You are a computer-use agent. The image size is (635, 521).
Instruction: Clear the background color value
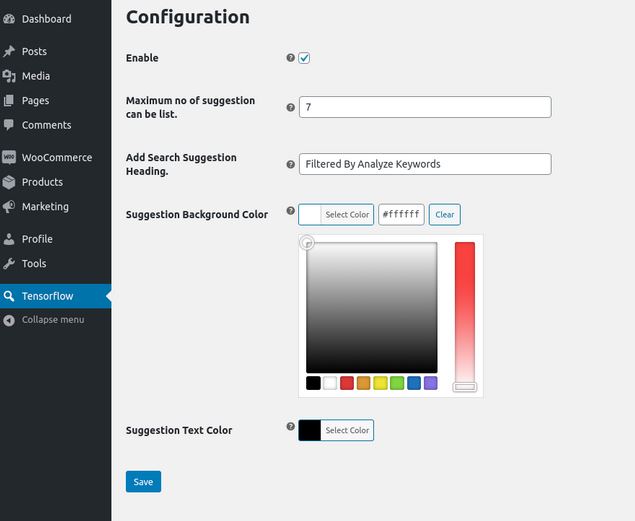[x=445, y=215]
